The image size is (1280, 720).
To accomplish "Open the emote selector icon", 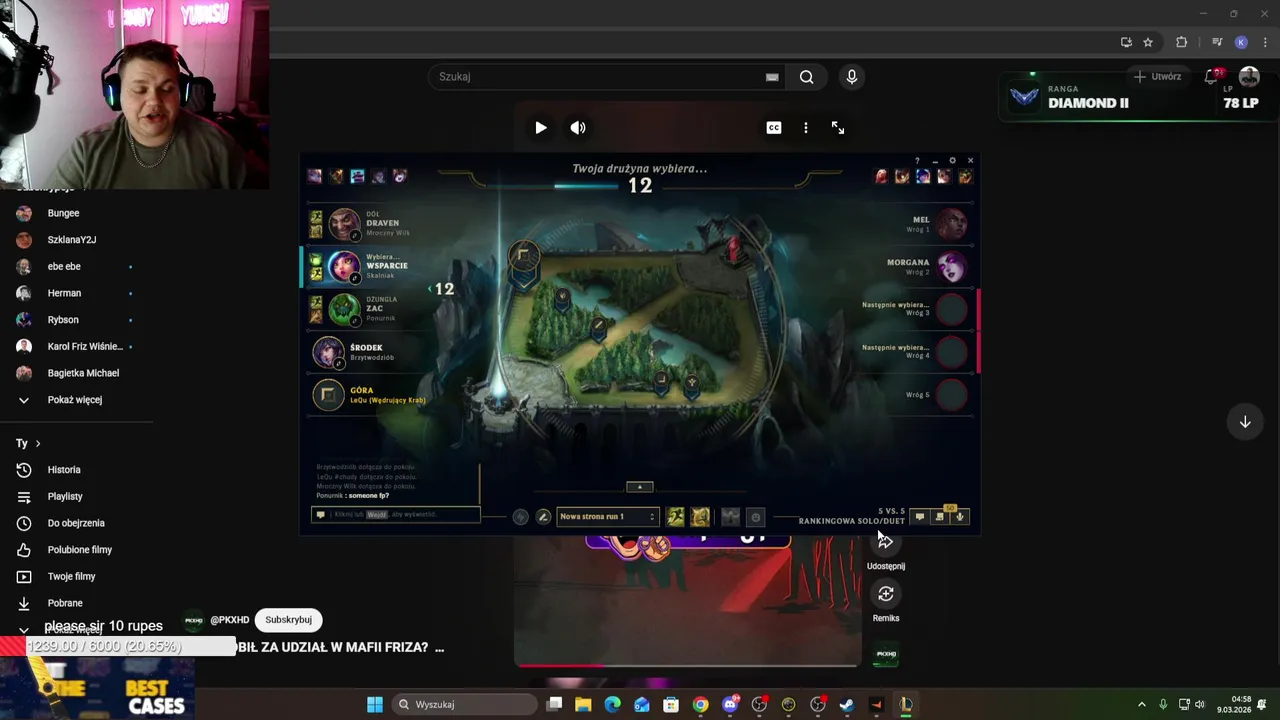I will click(x=756, y=517).
